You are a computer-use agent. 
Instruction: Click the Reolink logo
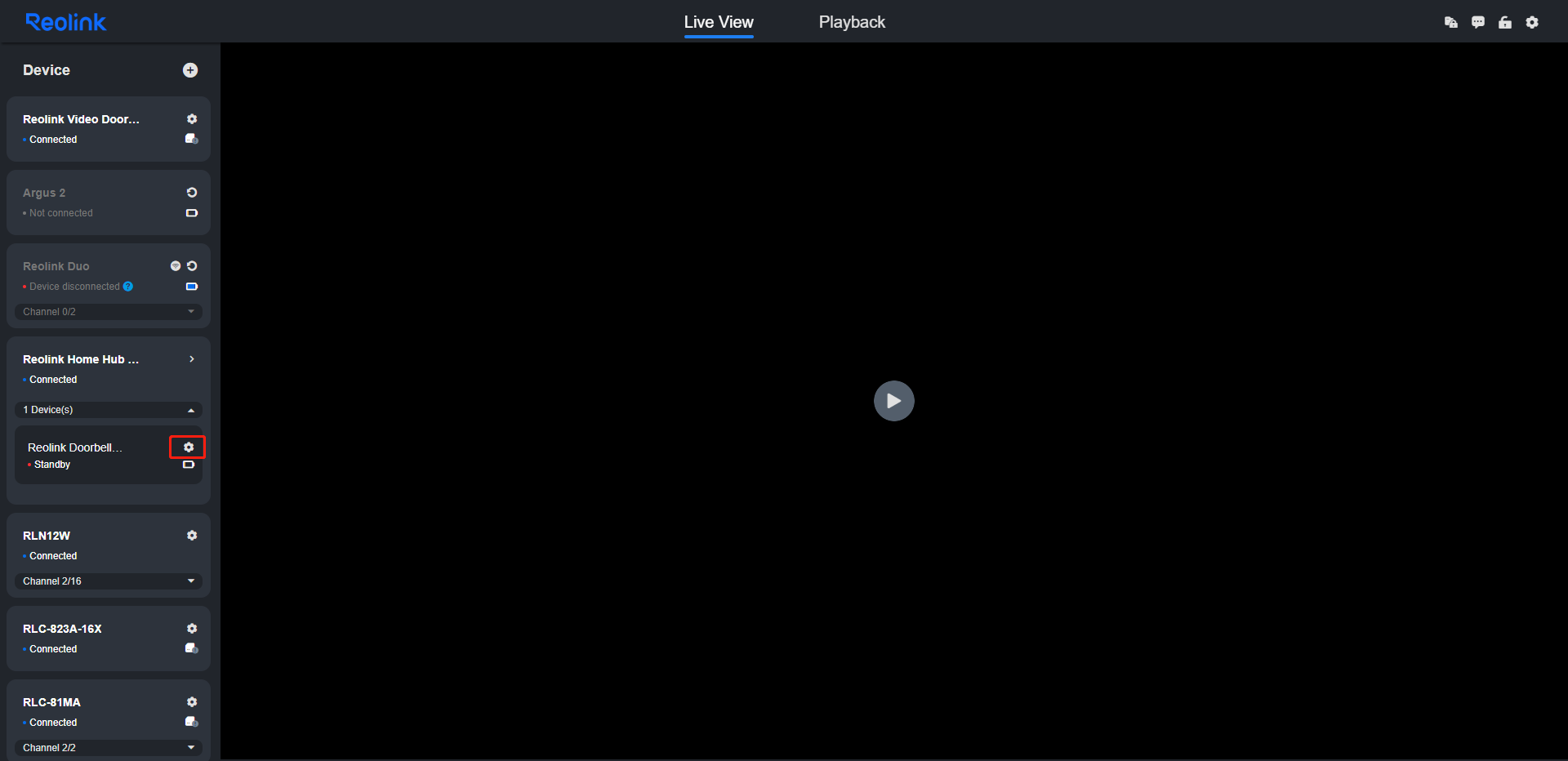tap(65, 22)
